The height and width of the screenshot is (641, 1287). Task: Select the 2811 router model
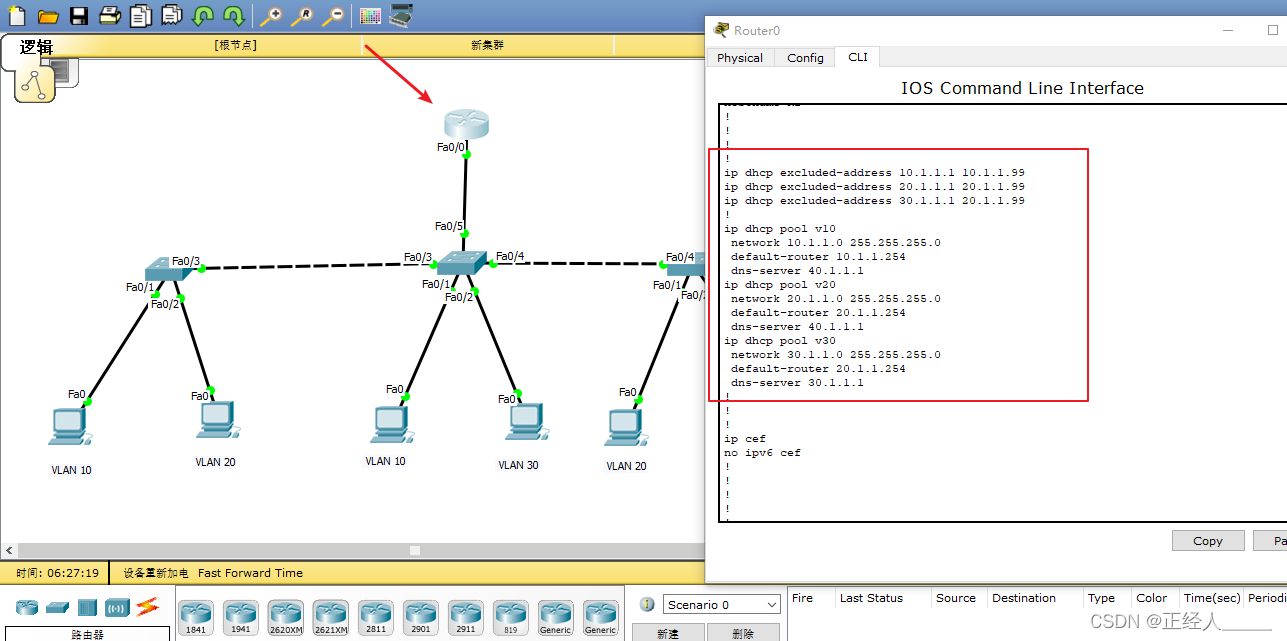pyautogui.click(x=375, y=617)
